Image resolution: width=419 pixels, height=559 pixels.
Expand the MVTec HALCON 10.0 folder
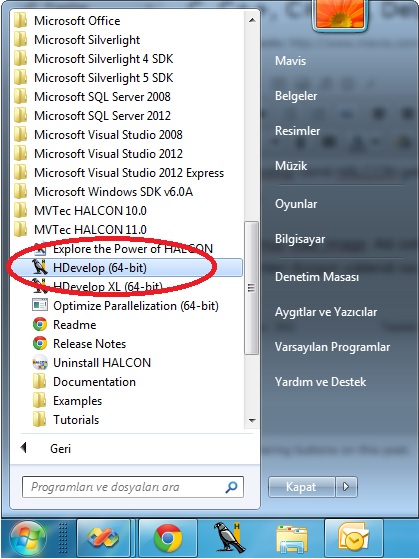(x=80, y=211)
